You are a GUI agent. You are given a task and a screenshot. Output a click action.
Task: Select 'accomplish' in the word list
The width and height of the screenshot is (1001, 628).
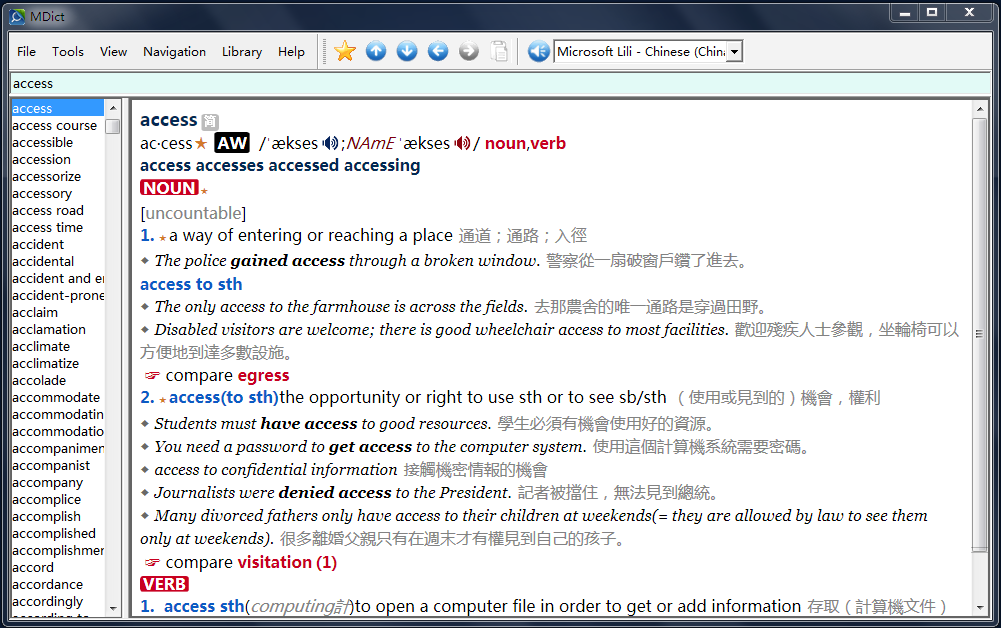tap(47, 516)
